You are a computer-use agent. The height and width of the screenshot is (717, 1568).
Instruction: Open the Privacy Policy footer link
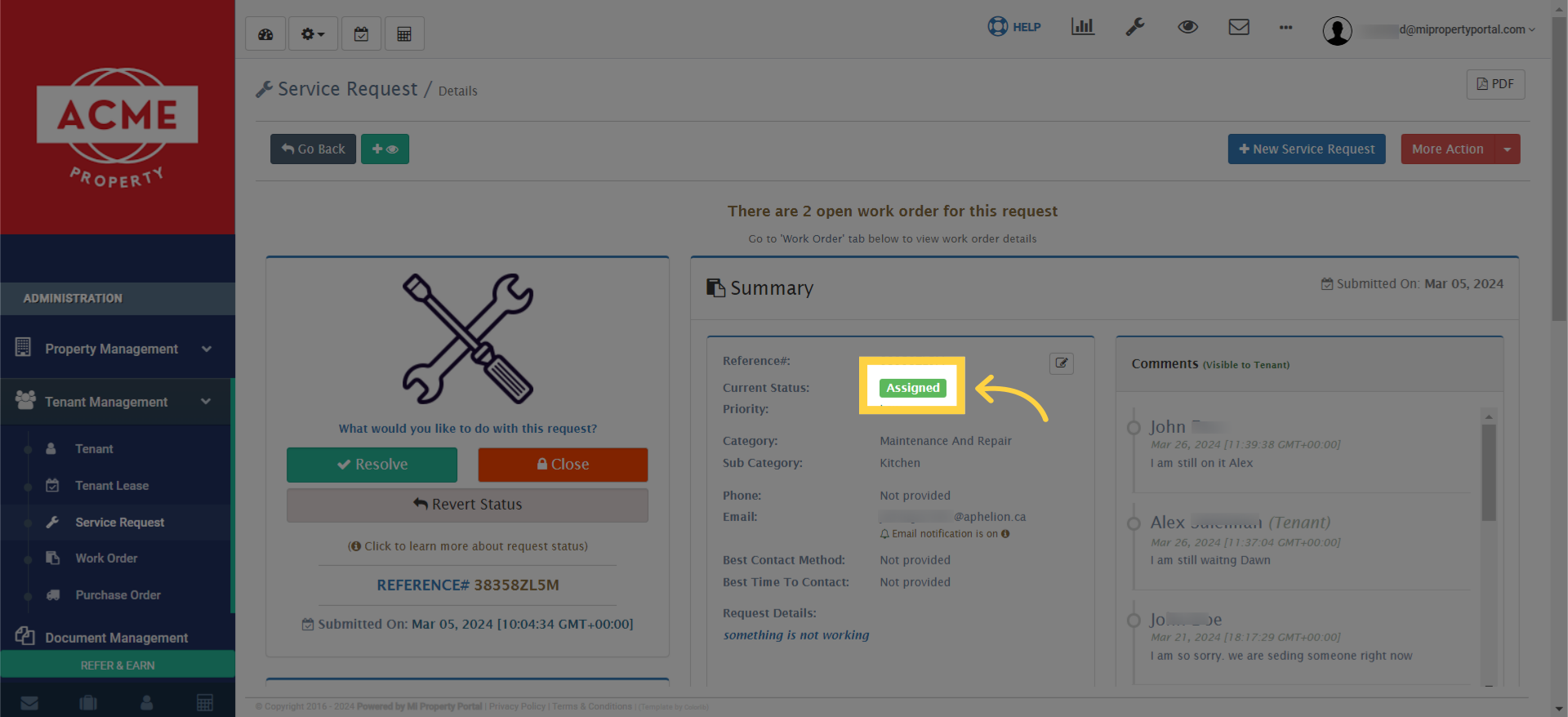coord(517,707)
